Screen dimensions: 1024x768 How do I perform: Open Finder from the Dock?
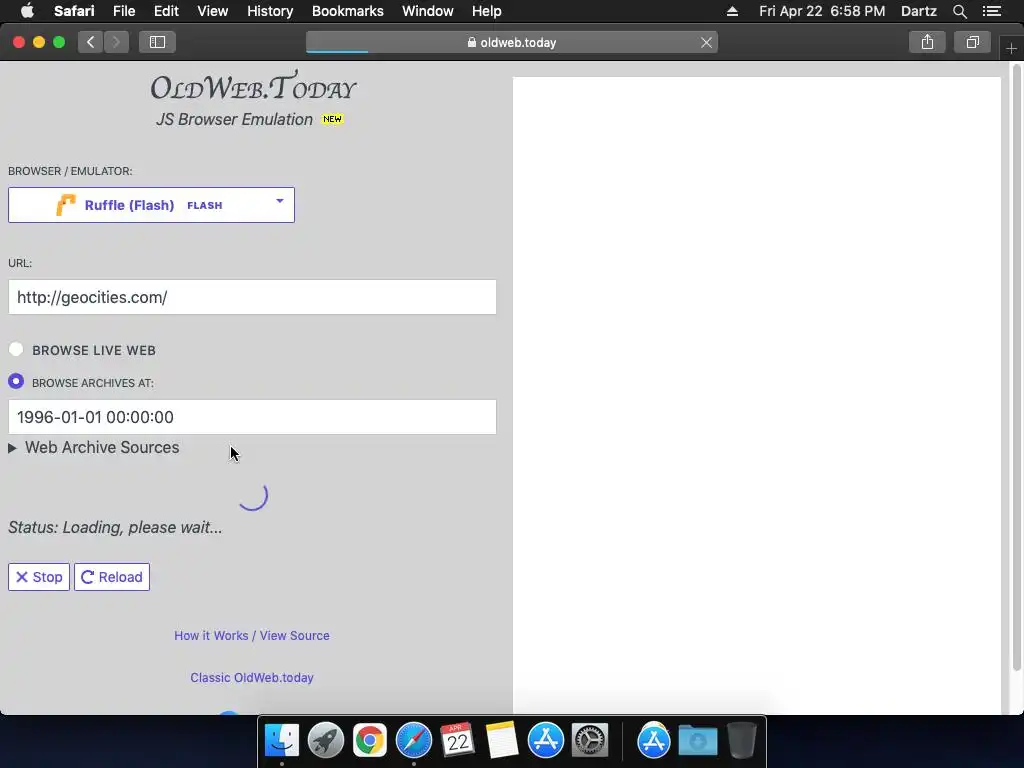pos(281,741)
